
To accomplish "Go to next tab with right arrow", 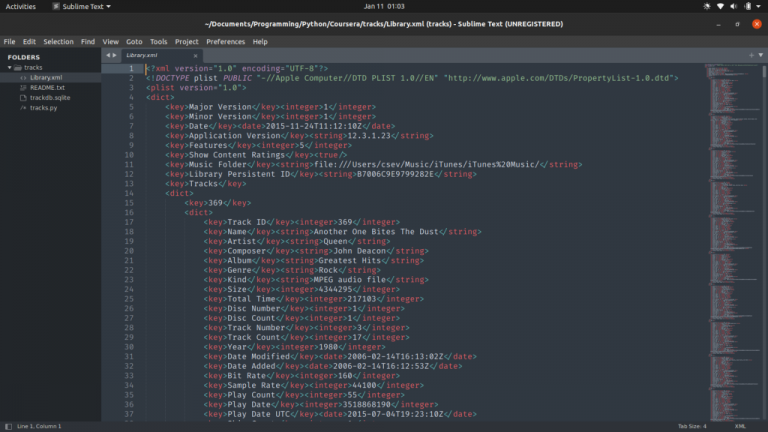I will (x=115, y=55).
